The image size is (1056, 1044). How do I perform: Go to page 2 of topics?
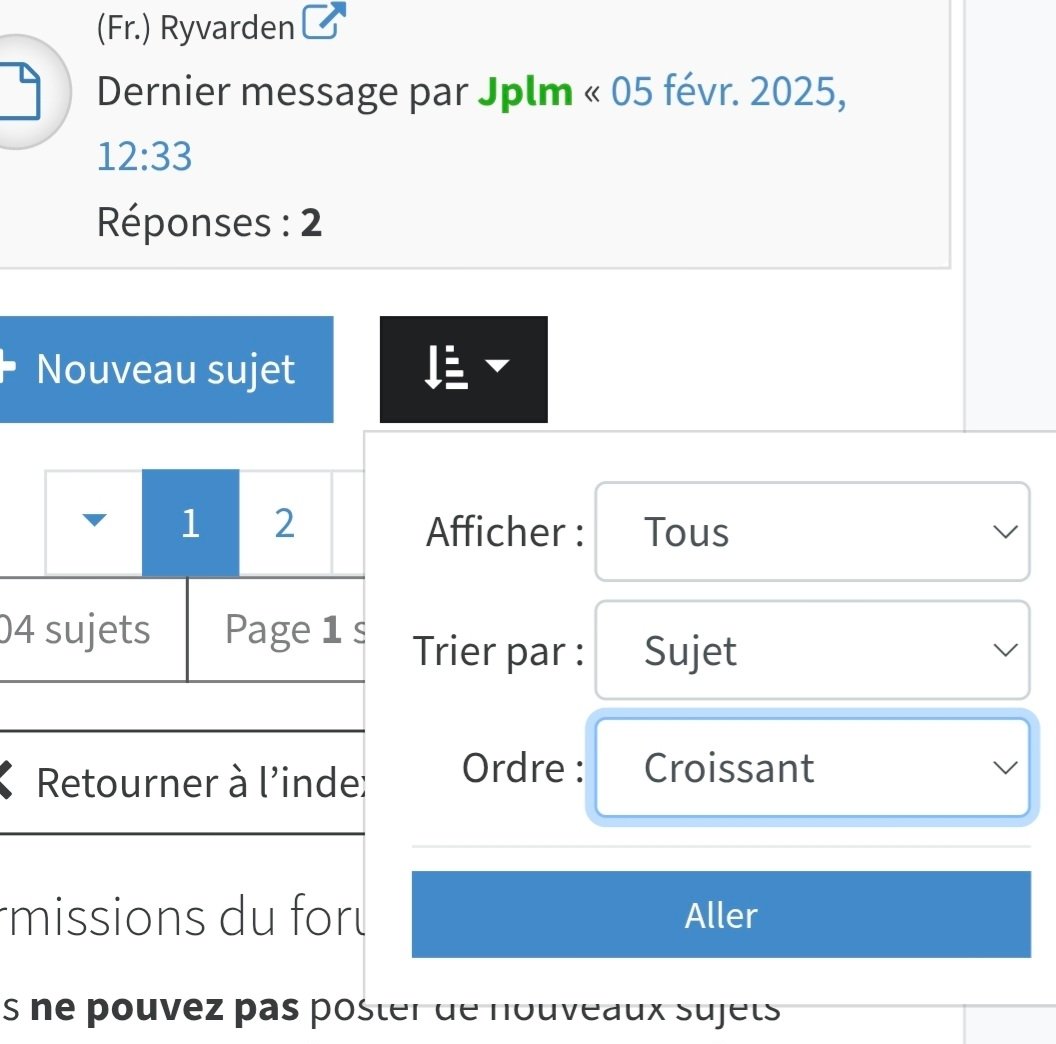[285, 523]
